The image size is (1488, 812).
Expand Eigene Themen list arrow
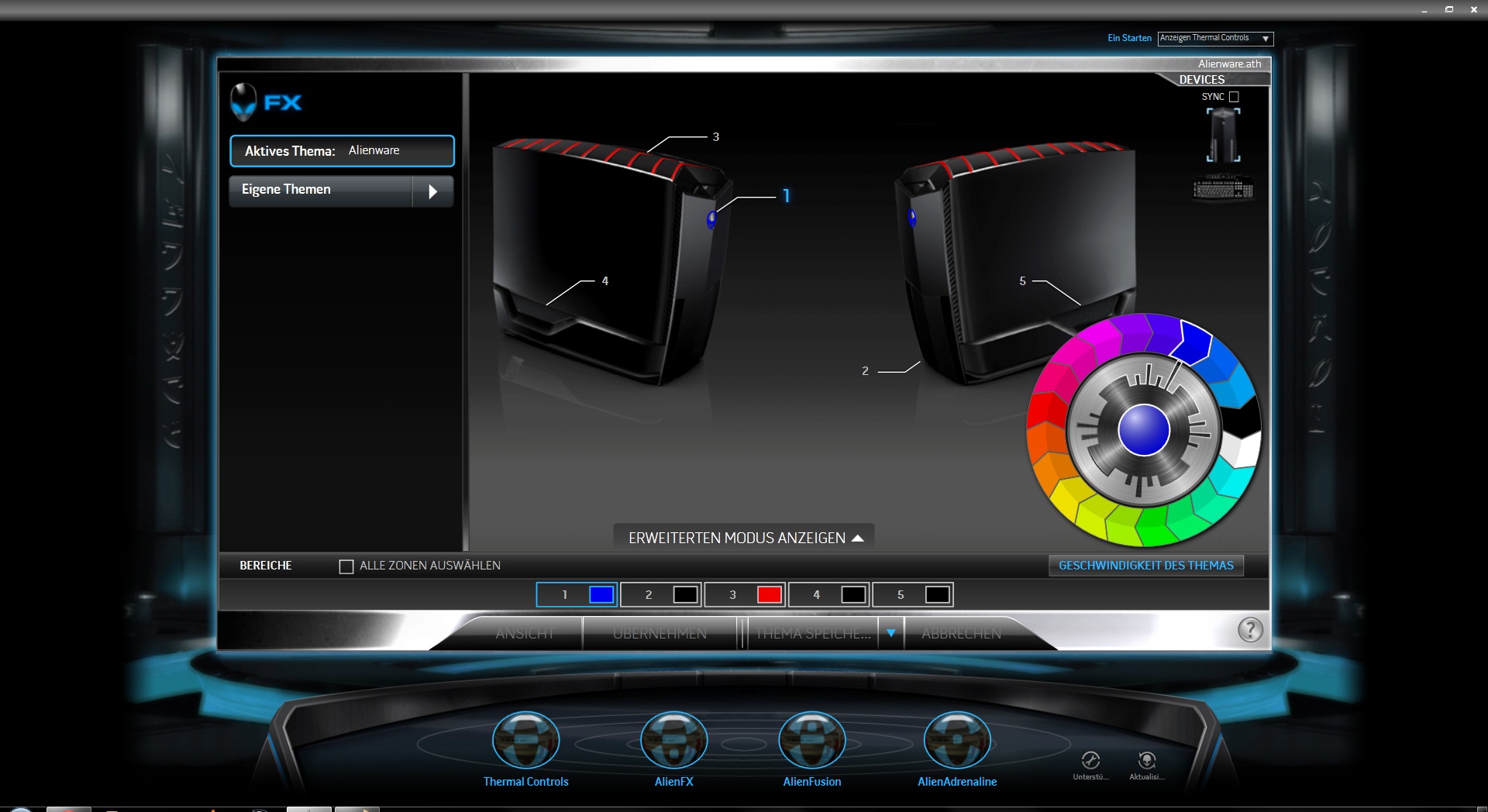pyautogui.click(x=432, y=191)
